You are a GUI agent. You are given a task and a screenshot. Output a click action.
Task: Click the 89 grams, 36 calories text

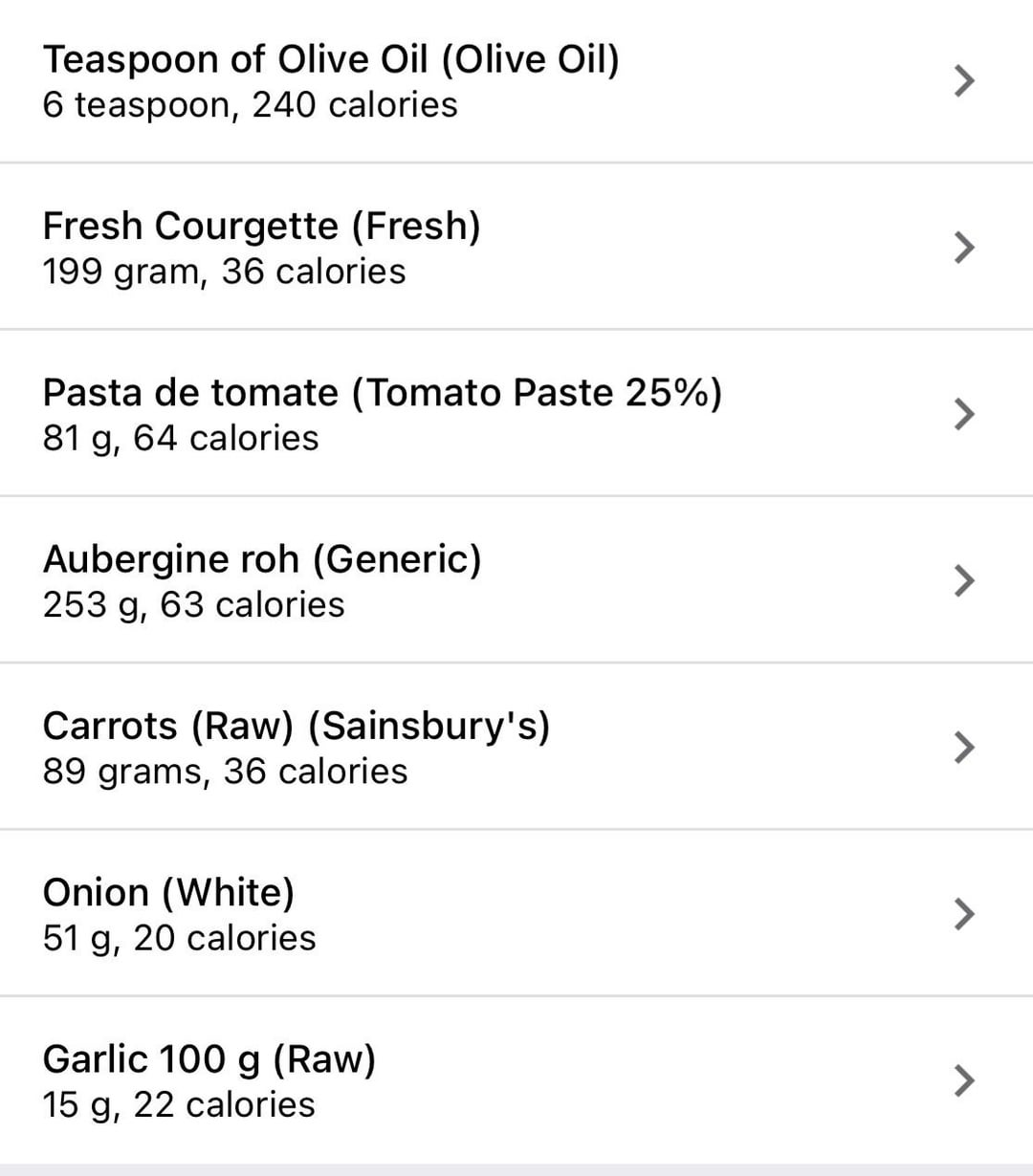[225, 771]
